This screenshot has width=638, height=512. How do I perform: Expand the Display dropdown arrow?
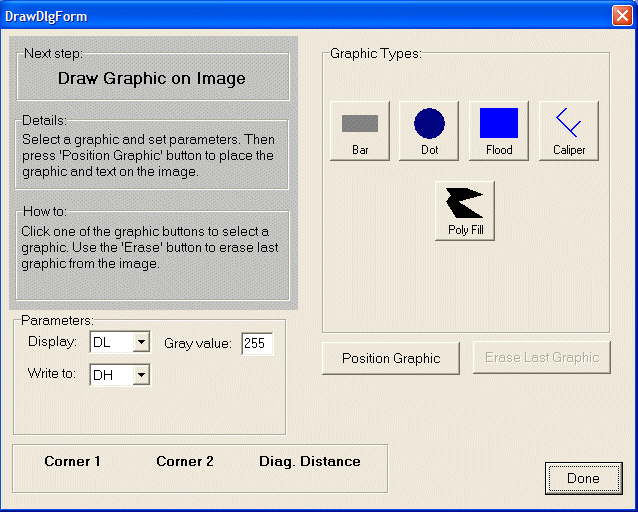141,343
